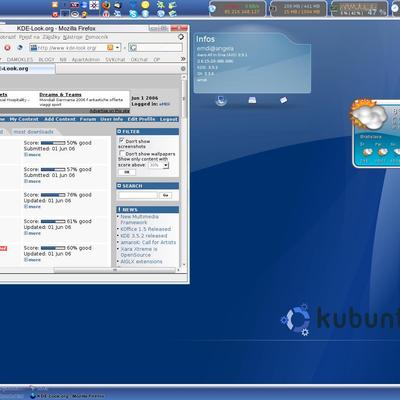Click "Edit Profile" in site navigation
Screen dimensions: 400x400
click(141, 119)
